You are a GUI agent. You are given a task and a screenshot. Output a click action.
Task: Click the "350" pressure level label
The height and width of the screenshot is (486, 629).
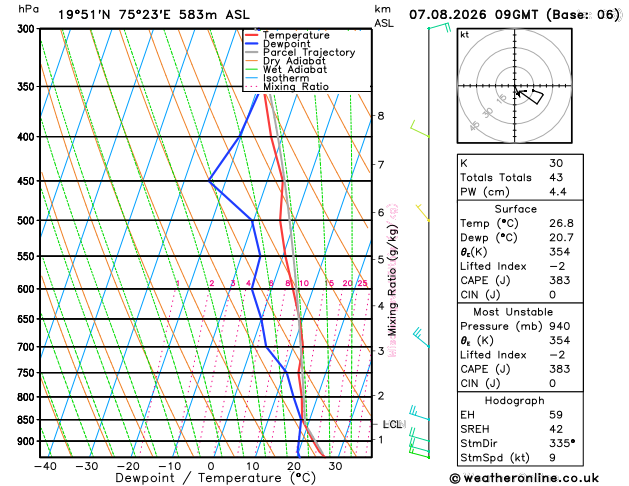point(26,87)
